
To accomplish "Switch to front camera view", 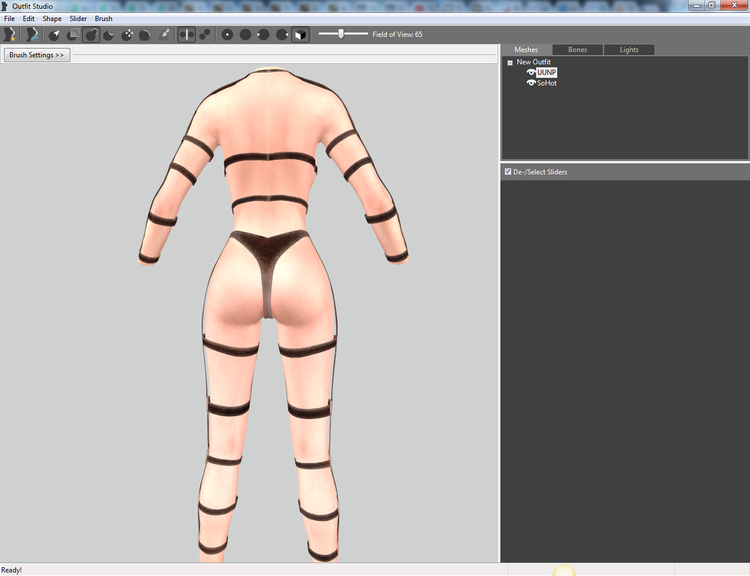I will coord(227,34).
